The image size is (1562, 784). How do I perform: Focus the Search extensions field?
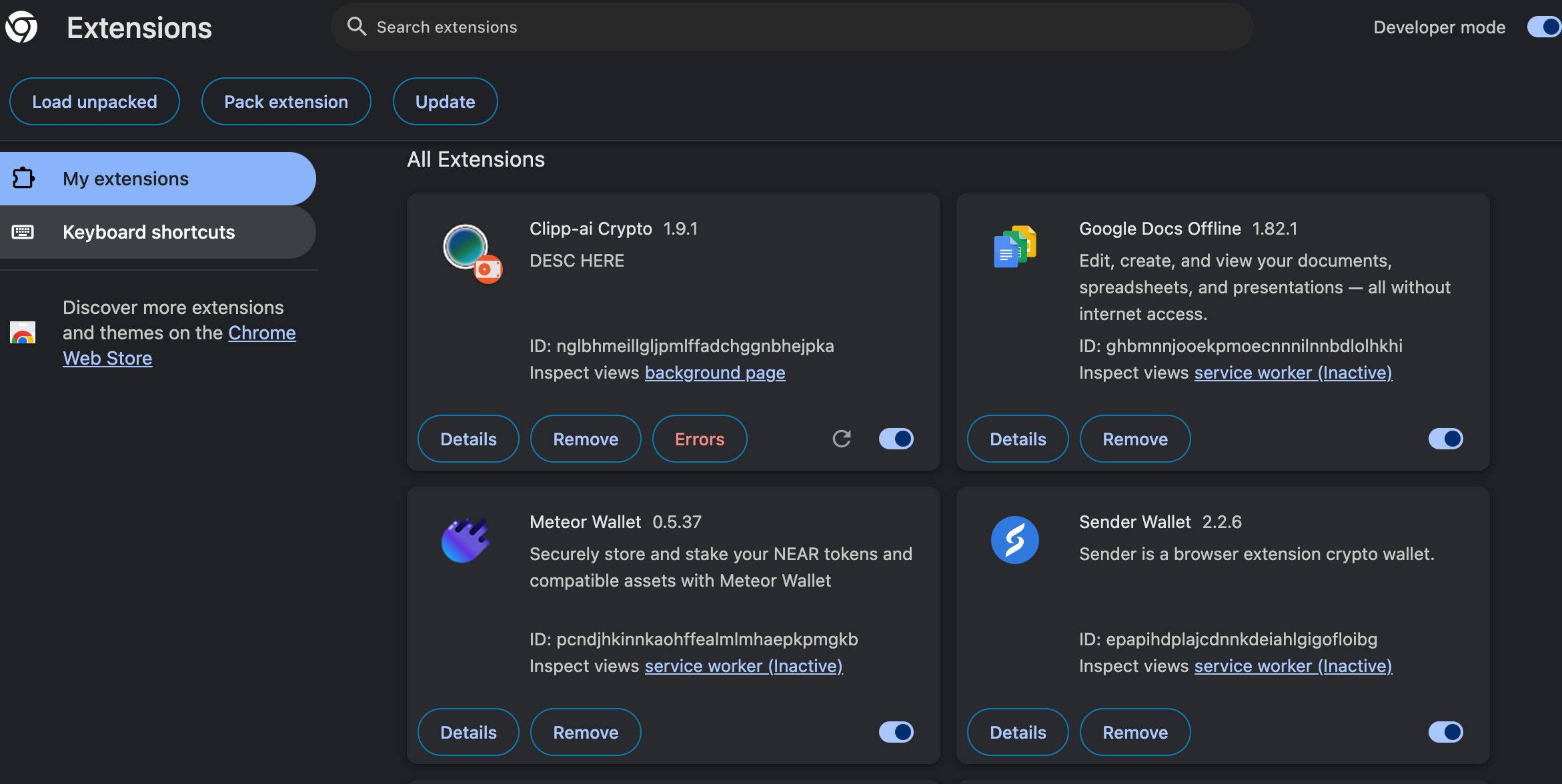pyautogui.click(x=792, y=27)
